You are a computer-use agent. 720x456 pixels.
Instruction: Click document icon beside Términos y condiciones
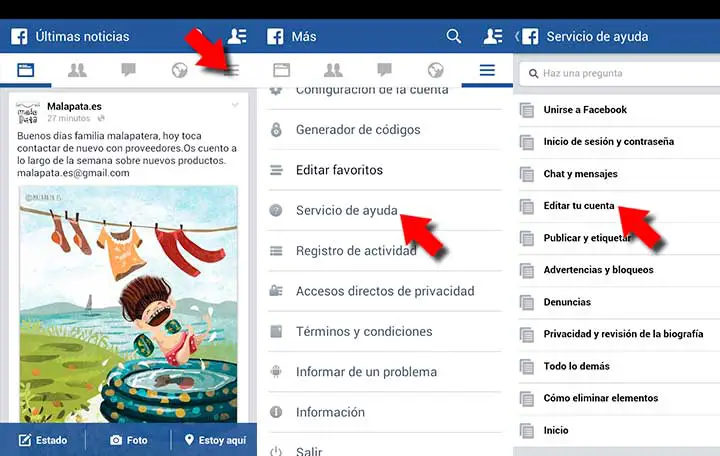(x=276, y=332)
